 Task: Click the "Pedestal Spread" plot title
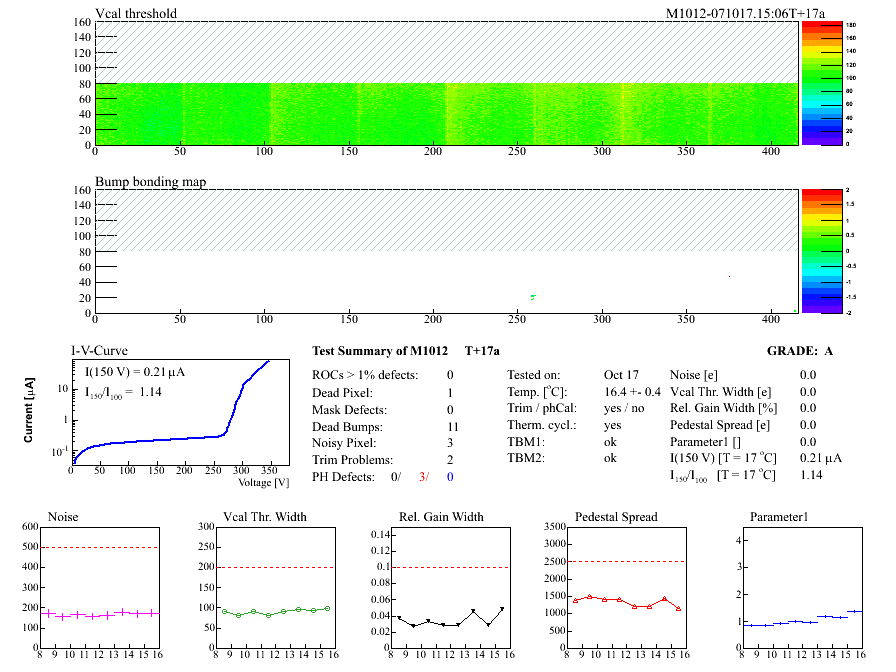click(616, 517)
